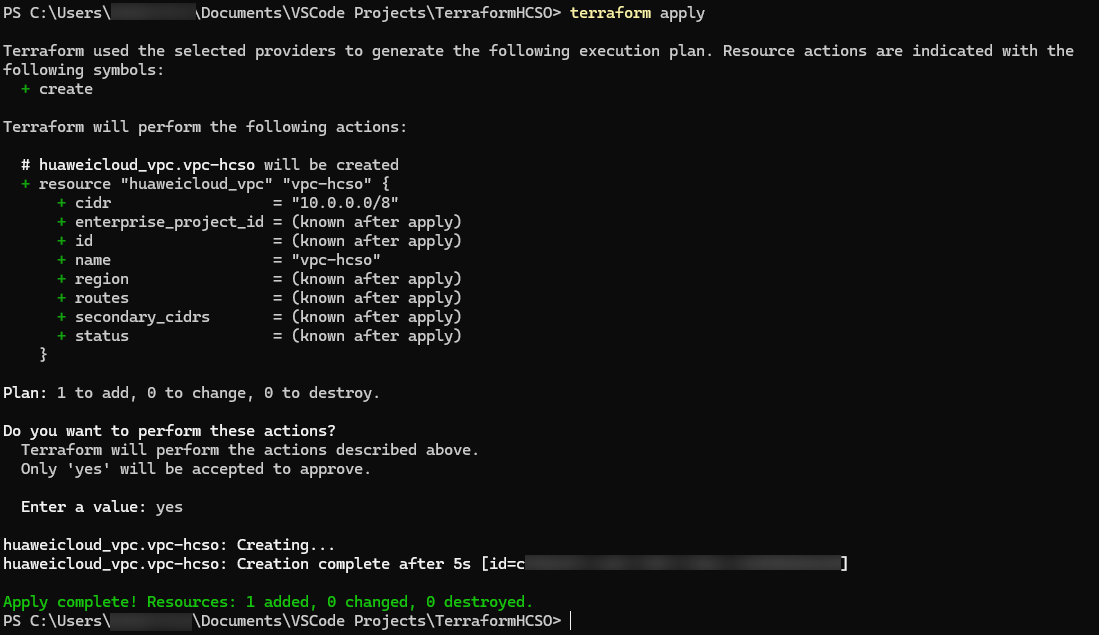Click the "will be created" resource comment line
1099x635 pixels.
[210, 165]
